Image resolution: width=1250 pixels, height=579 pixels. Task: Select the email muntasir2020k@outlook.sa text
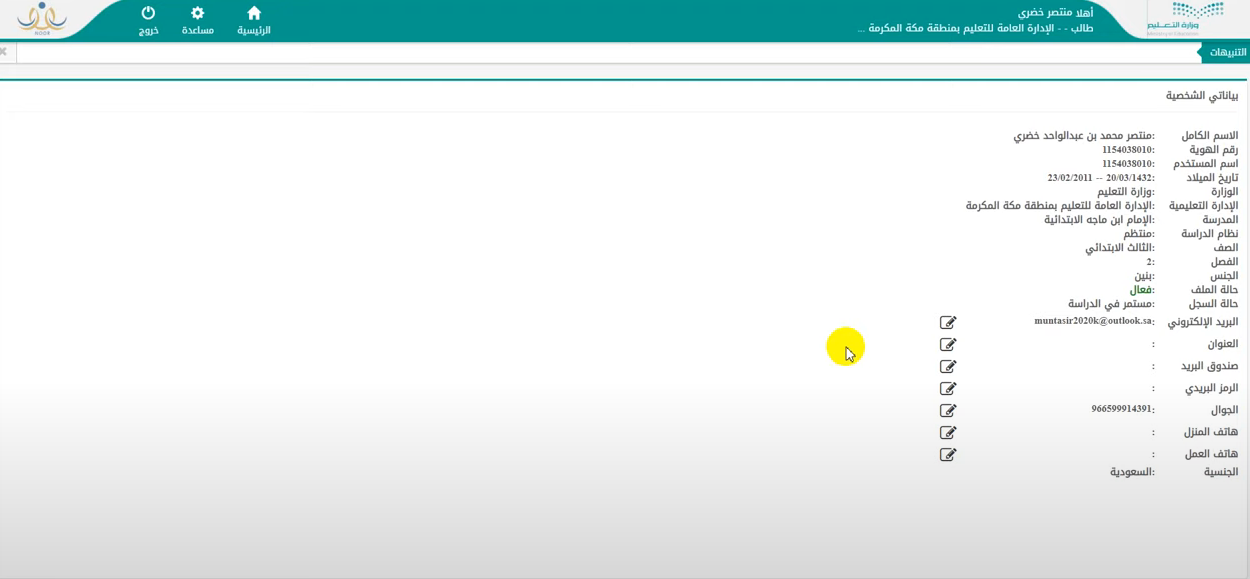pyautogui.click(x=1093, y=321)
